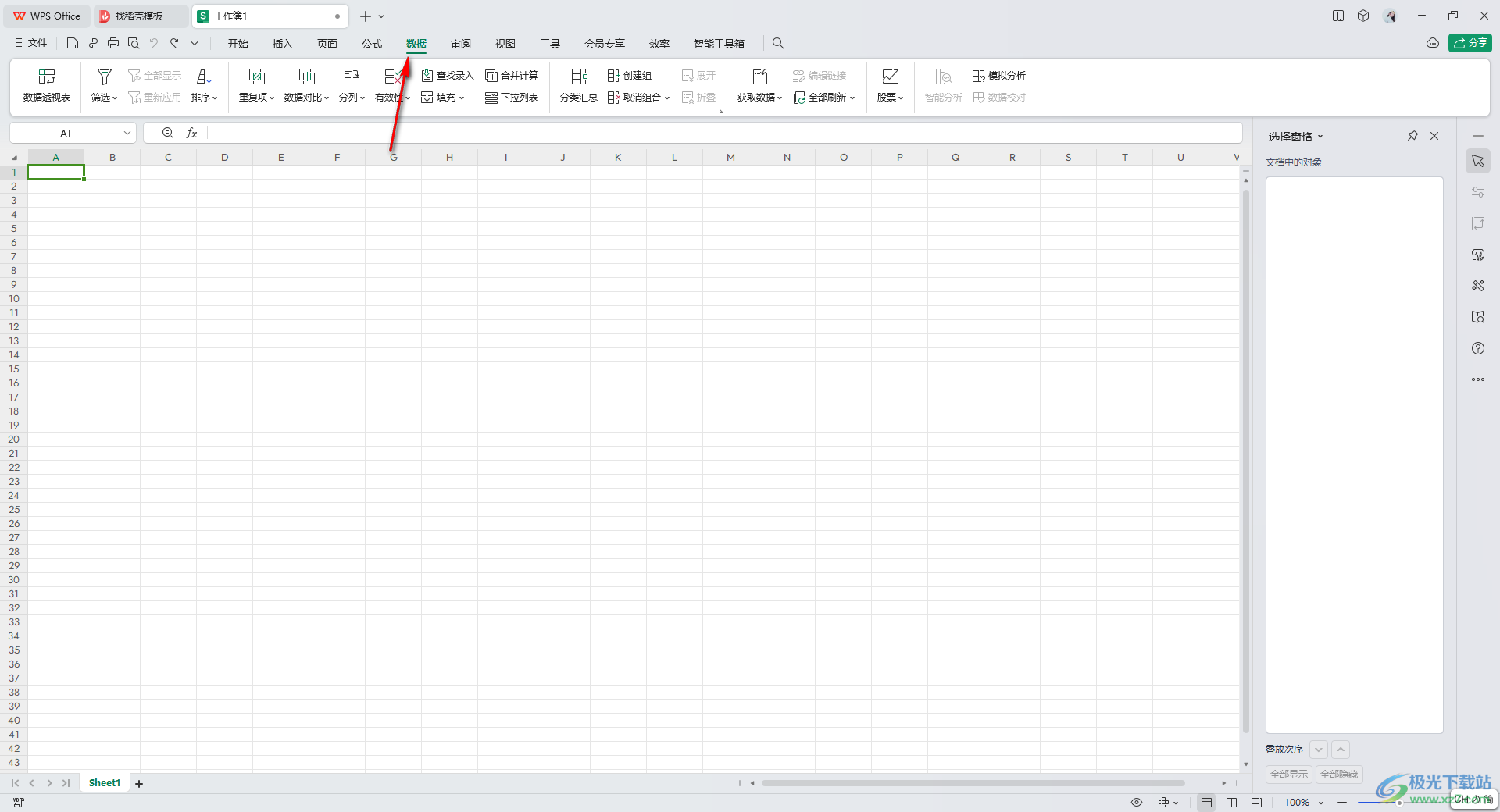
Task: Close the selection pane
Action: (1434, 136)
